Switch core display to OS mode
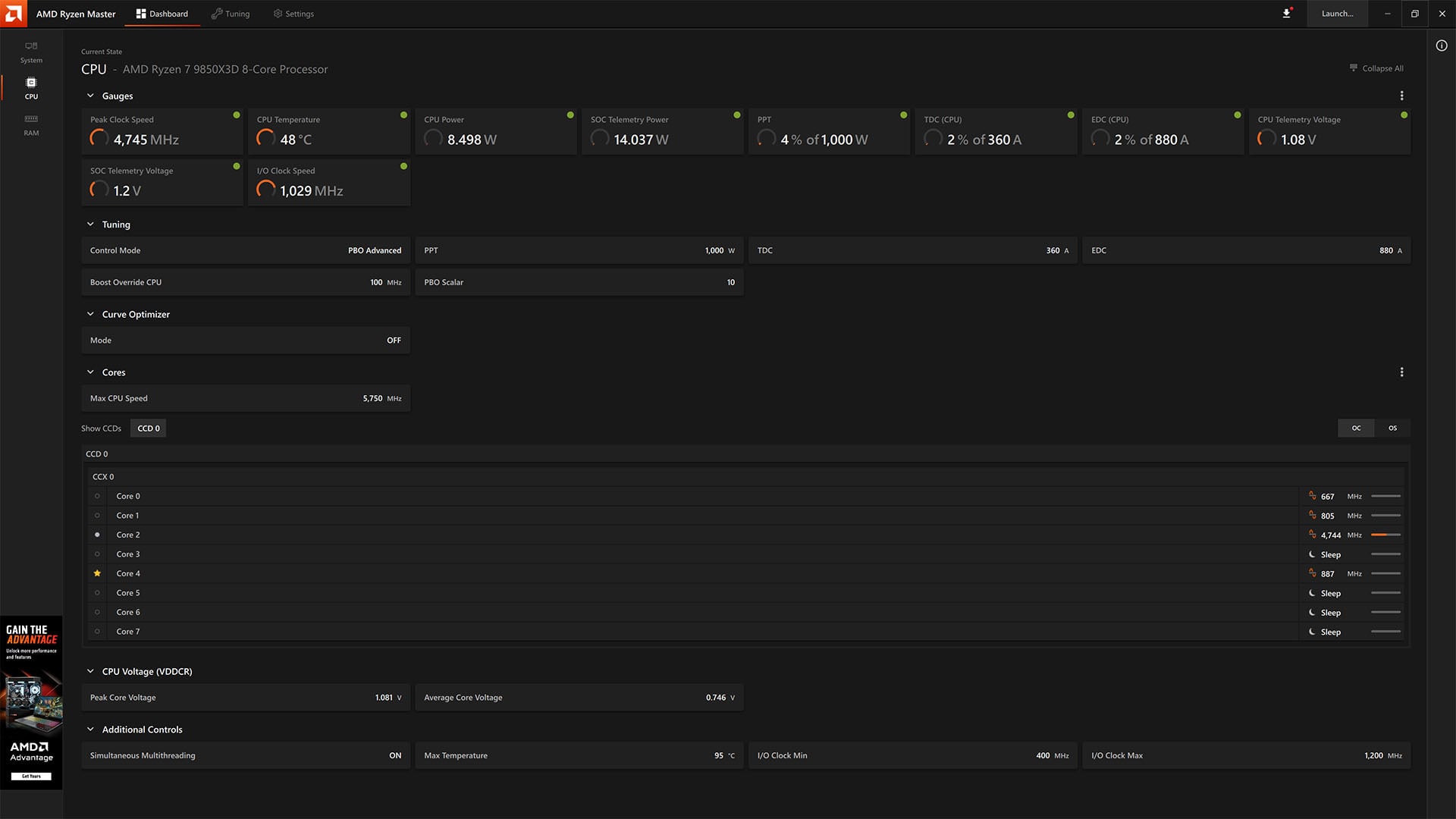The image size is (1456, 819). tap(1392, 428)
